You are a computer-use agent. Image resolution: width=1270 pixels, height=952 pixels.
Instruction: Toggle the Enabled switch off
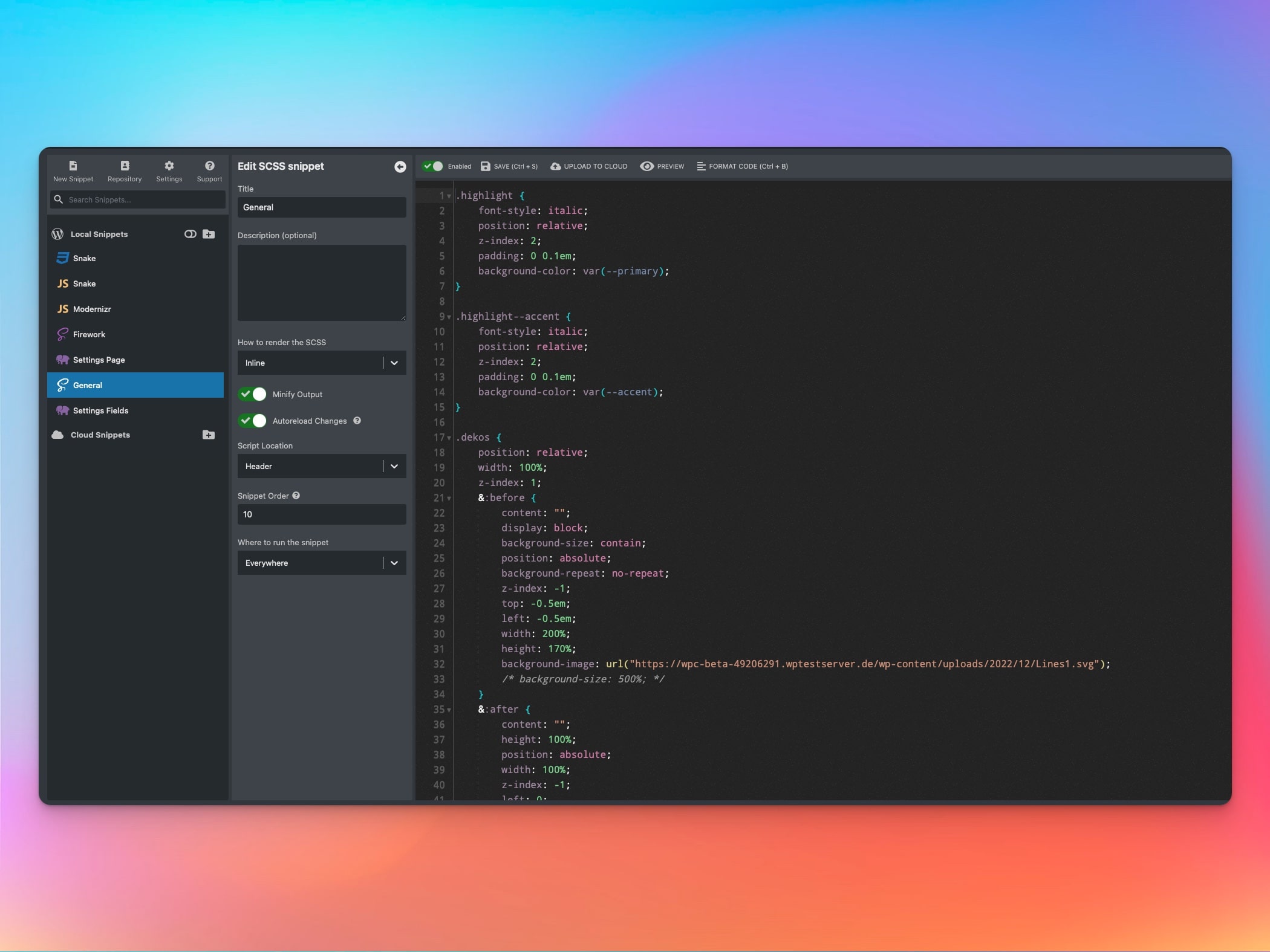[433, 166]
